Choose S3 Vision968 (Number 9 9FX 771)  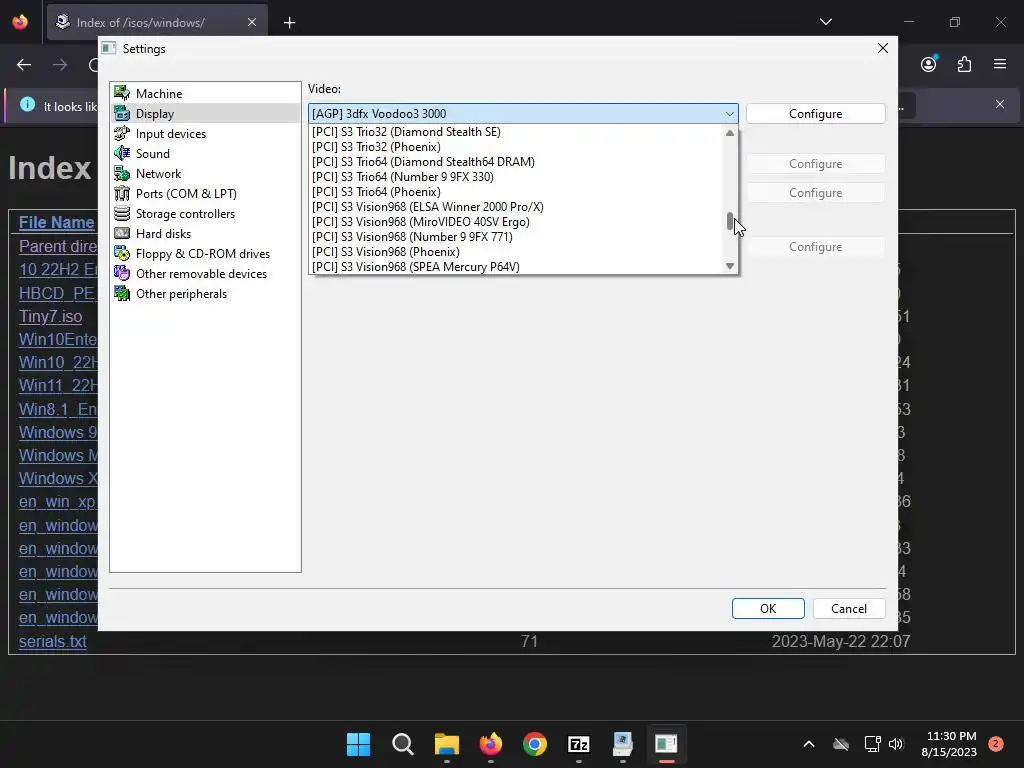tap(516, 237)
